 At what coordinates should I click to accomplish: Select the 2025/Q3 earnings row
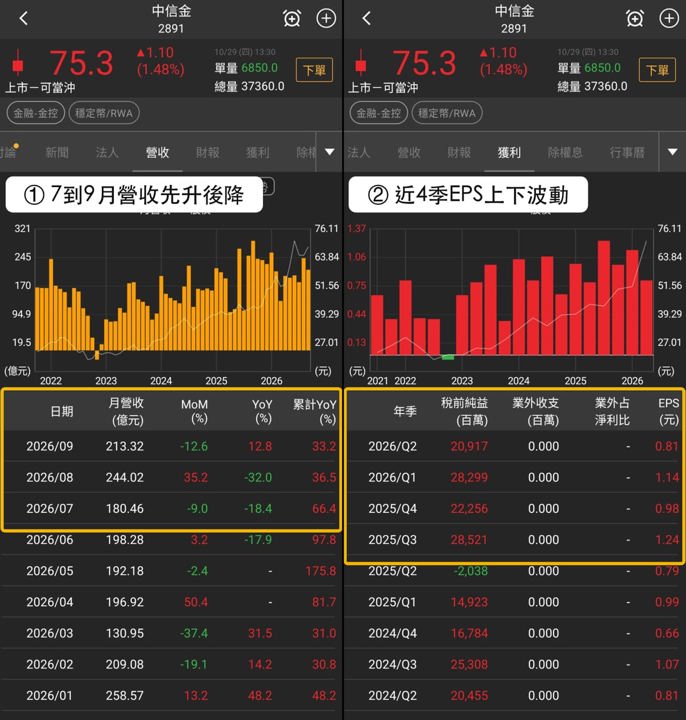515,540
